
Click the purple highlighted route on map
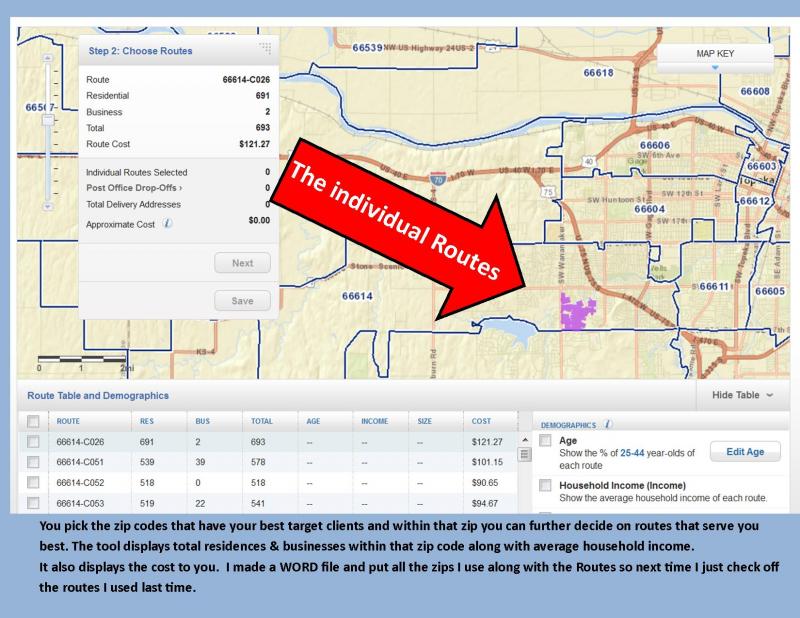pos(578,311)
